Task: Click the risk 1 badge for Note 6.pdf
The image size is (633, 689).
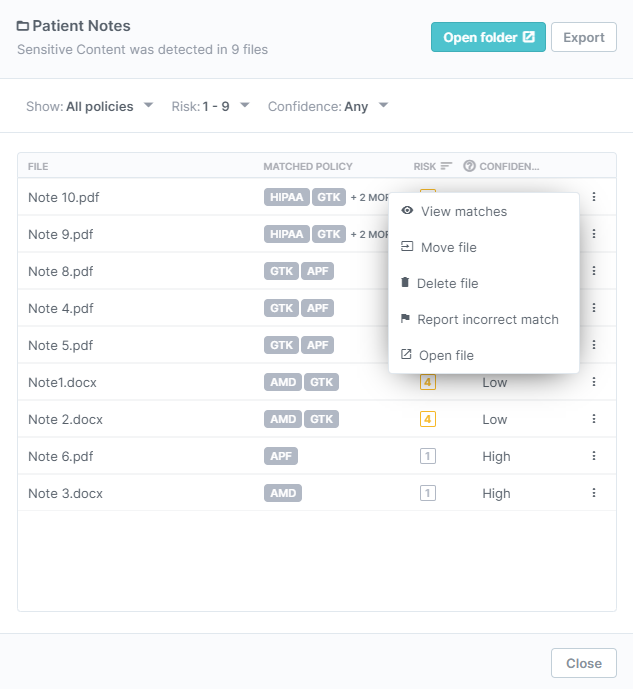Action: tap(428, 456)
